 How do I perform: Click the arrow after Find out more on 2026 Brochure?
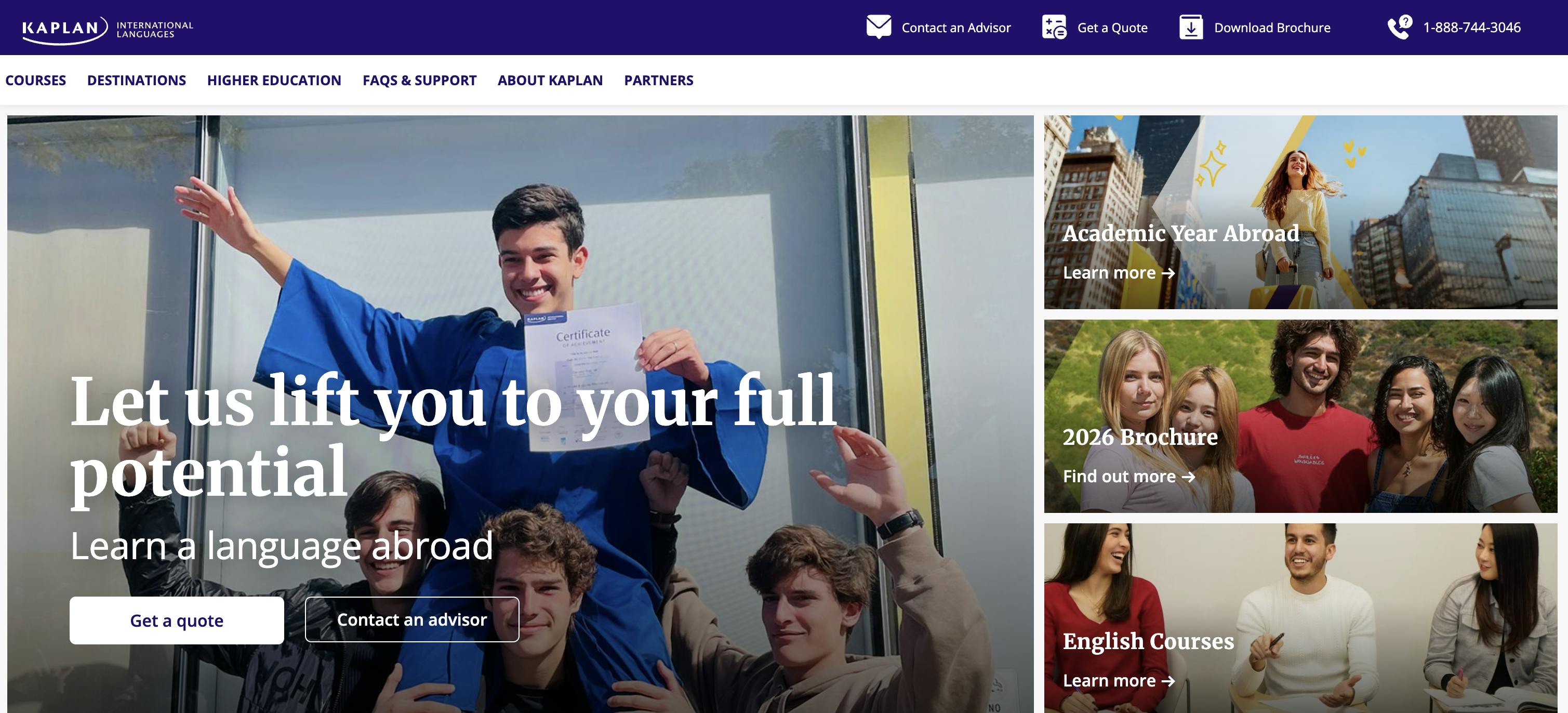tap(1188, 477)
